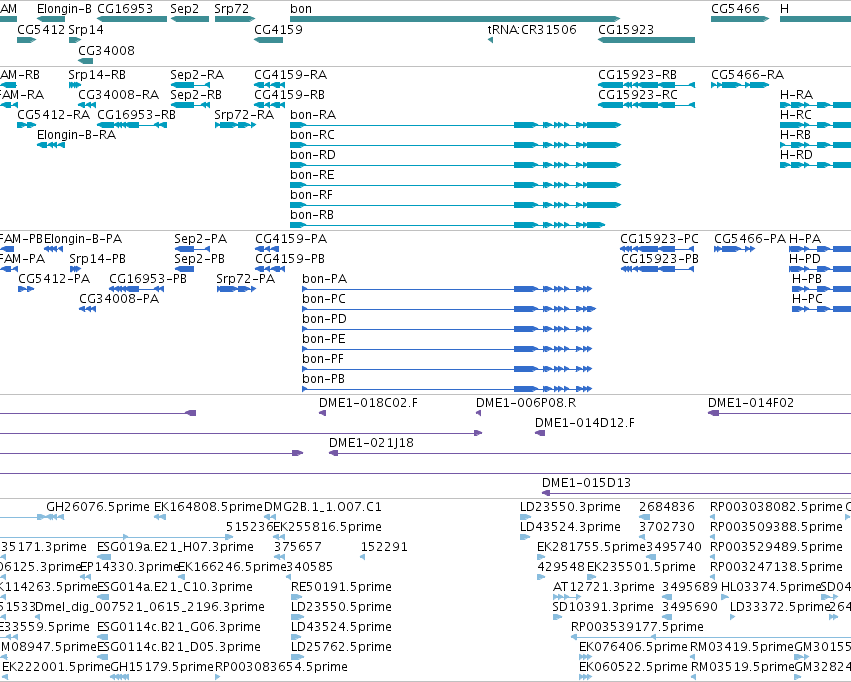Select the Sep2 gene in top track
The height and width of the screenshot is (682, 851).
pyautogui.click(x=190, y=19)
